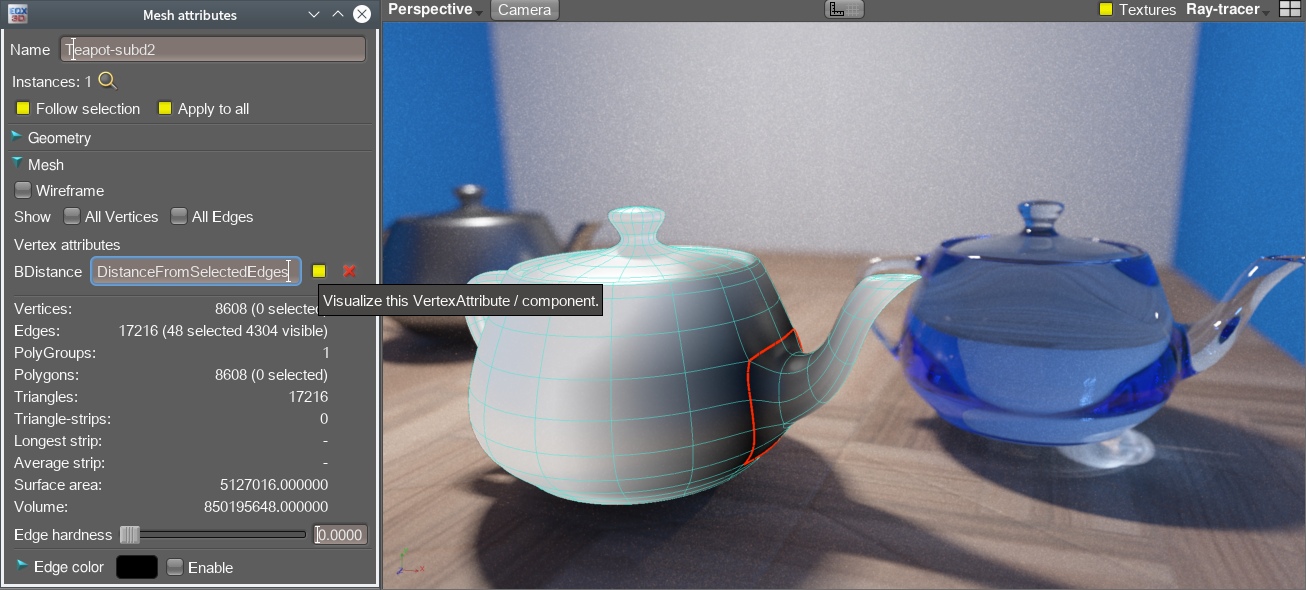
Task: Enable the Wireframe checkbox
Action: (x=23, y=191)
